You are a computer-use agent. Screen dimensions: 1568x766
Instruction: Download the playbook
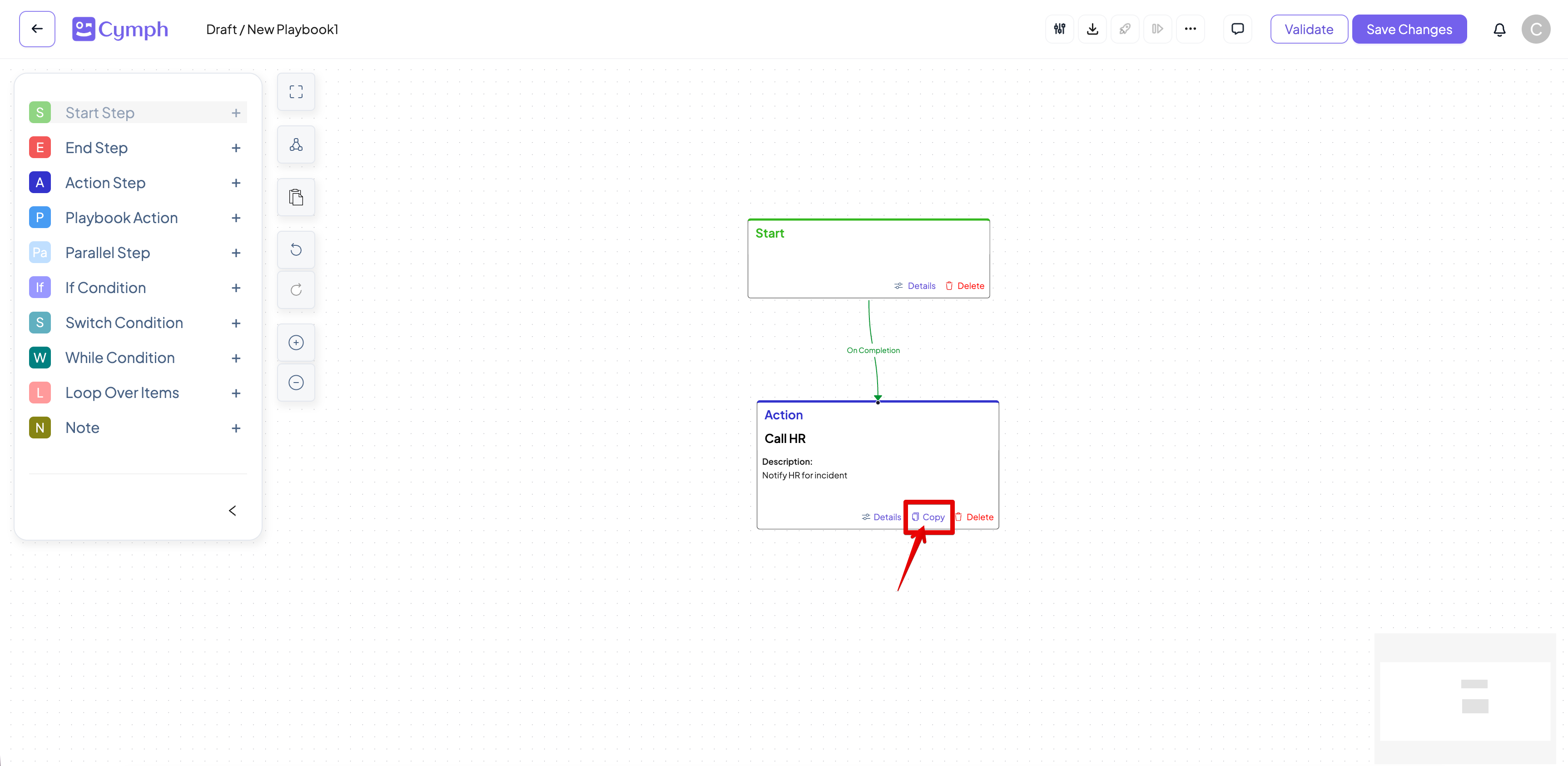point(1092,29)
